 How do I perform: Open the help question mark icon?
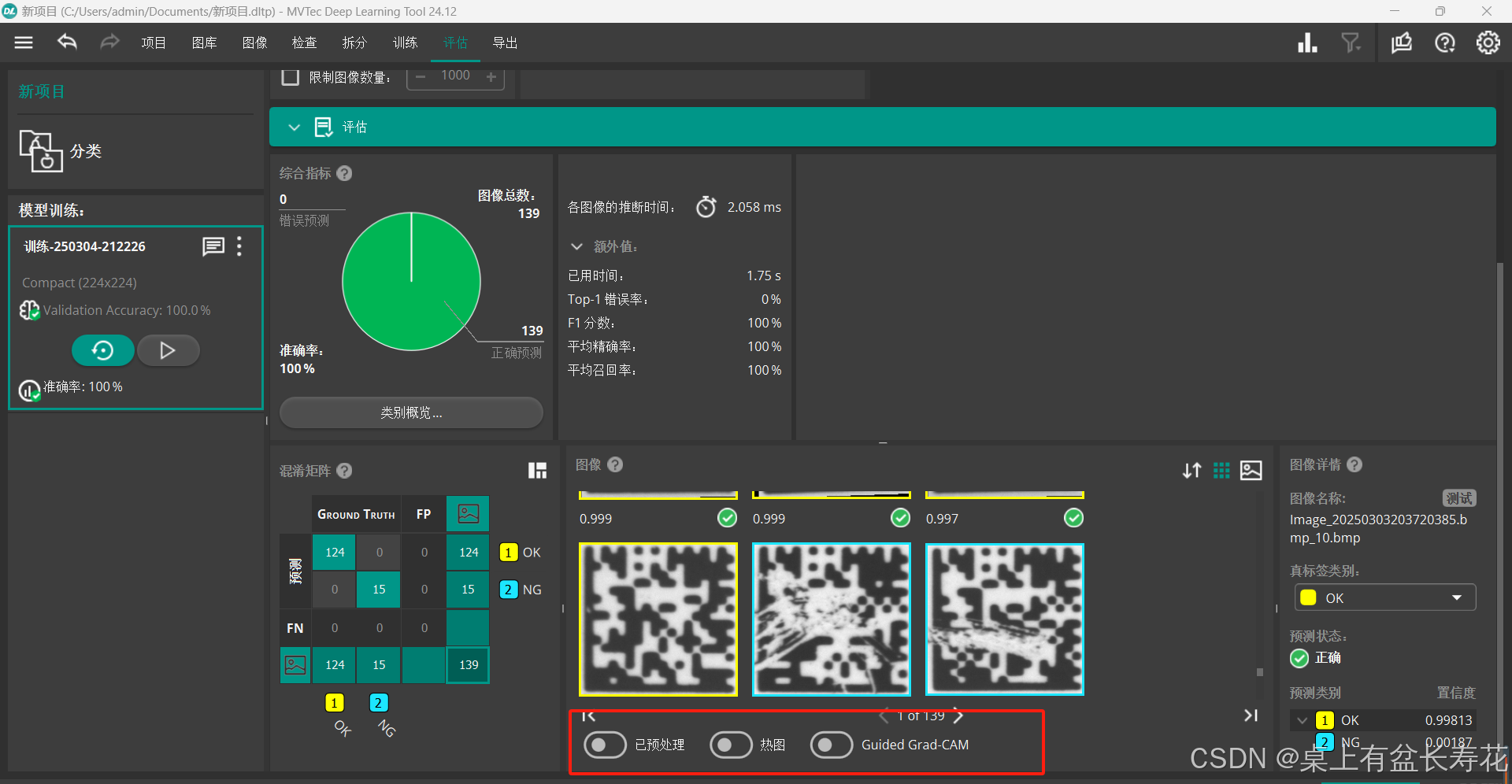[x=1445, y=43]
